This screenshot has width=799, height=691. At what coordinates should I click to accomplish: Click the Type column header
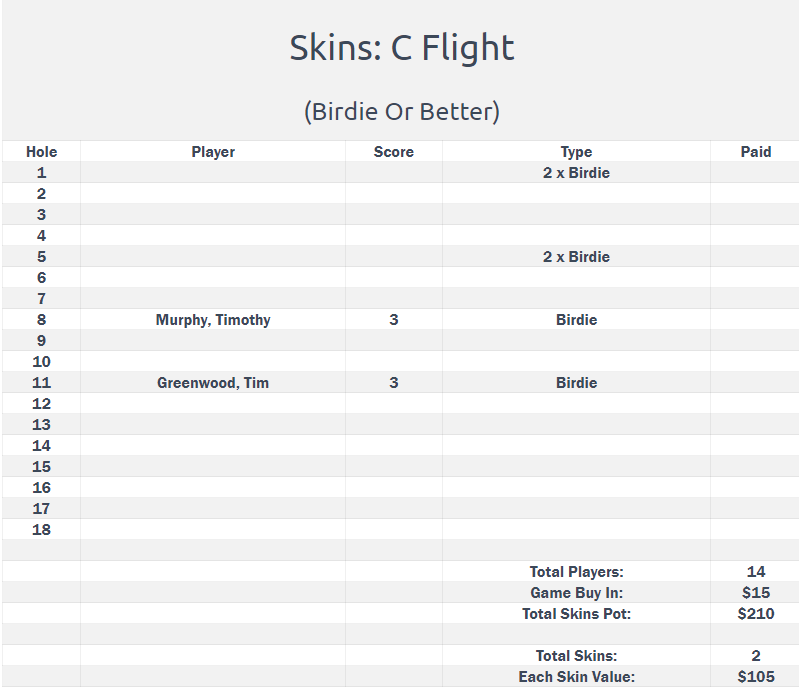(x=576, y=152)
